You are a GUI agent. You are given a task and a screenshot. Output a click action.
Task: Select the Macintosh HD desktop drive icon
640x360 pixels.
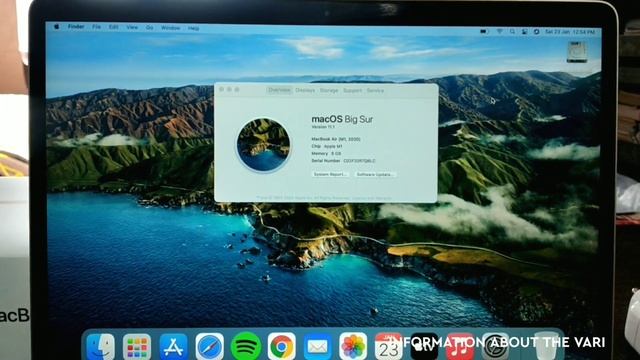(x=577, y=52)
